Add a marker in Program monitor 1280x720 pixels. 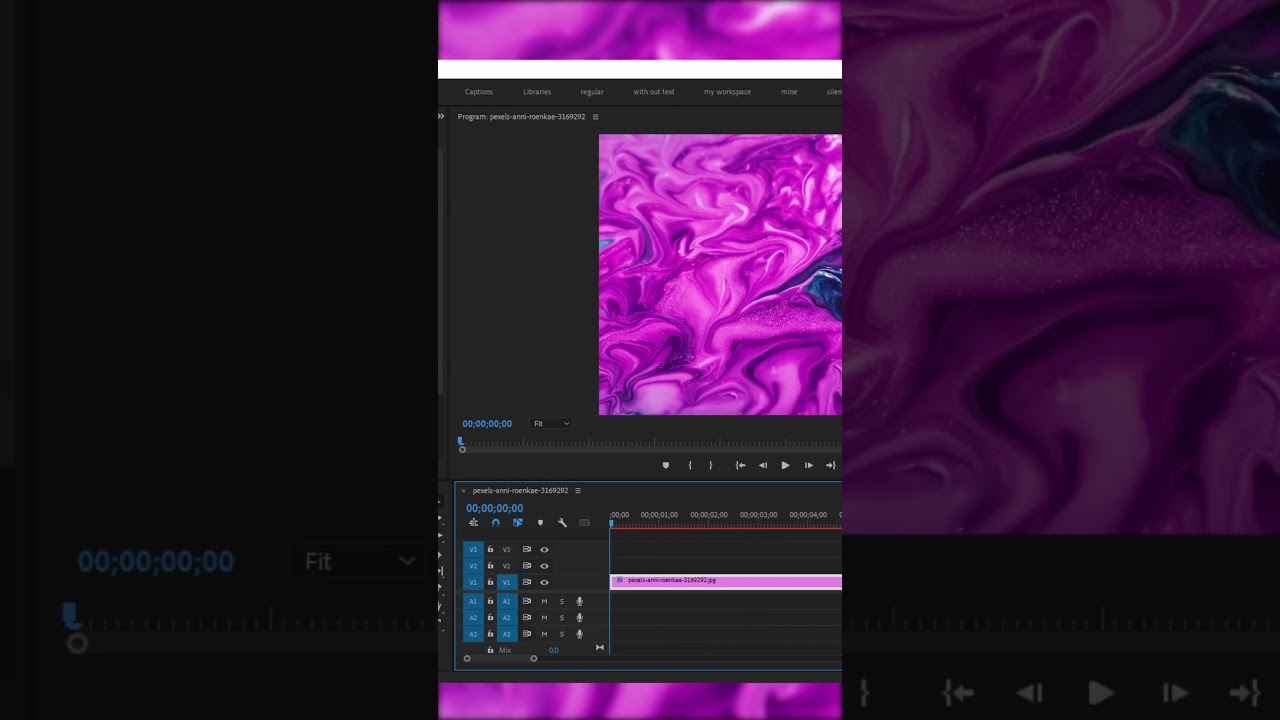click(x=666, y=465)
